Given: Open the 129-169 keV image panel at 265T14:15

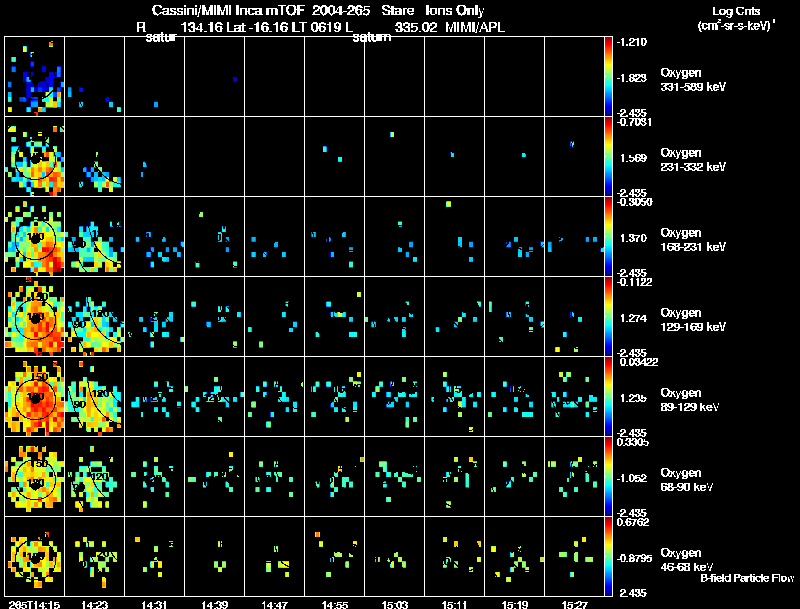Looking at the screenshot, I should coord(35,317).
